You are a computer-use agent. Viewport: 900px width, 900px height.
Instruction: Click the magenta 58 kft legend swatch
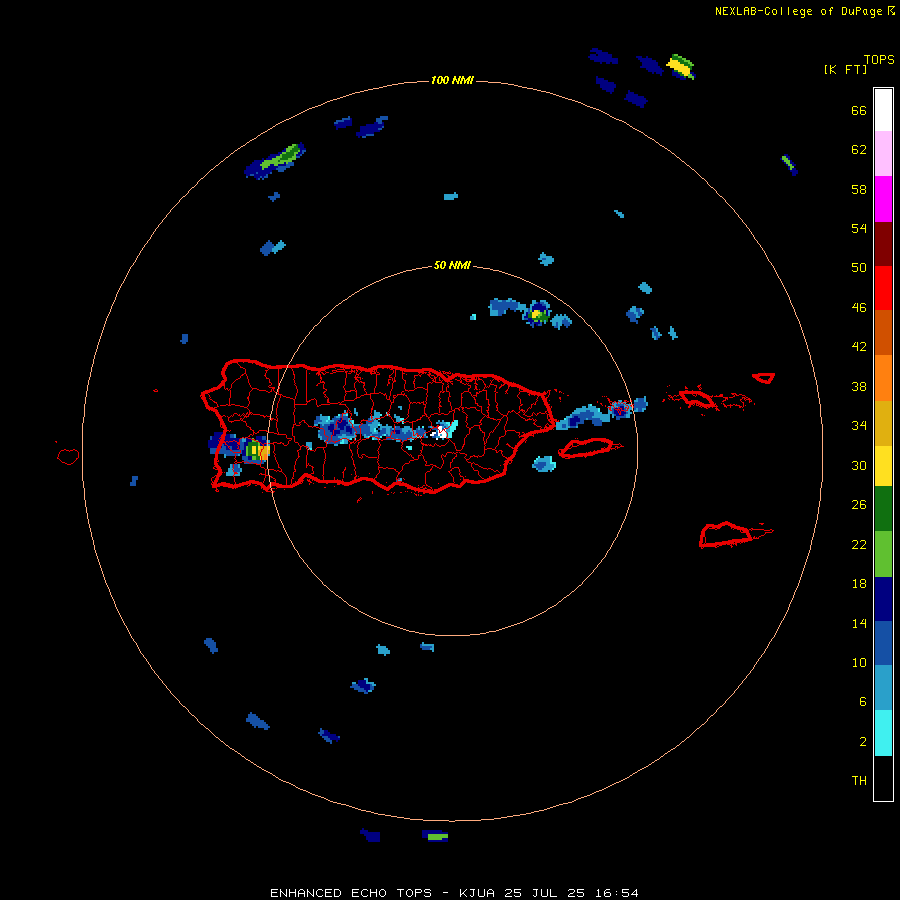883,199
